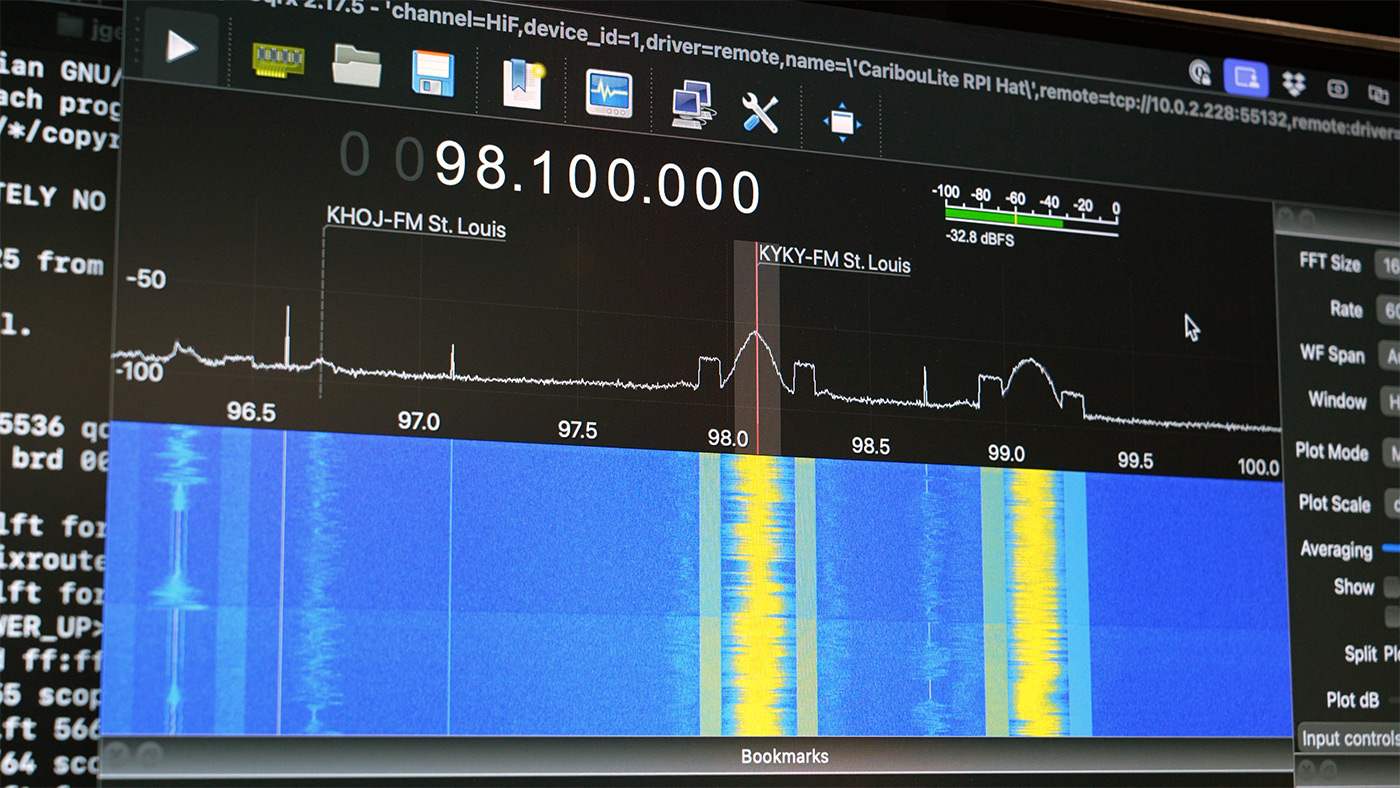The height and width of the screenshot is (788, 1400).
Task: Click the 100.0 frequency axis label
Action: (1257, 467)
